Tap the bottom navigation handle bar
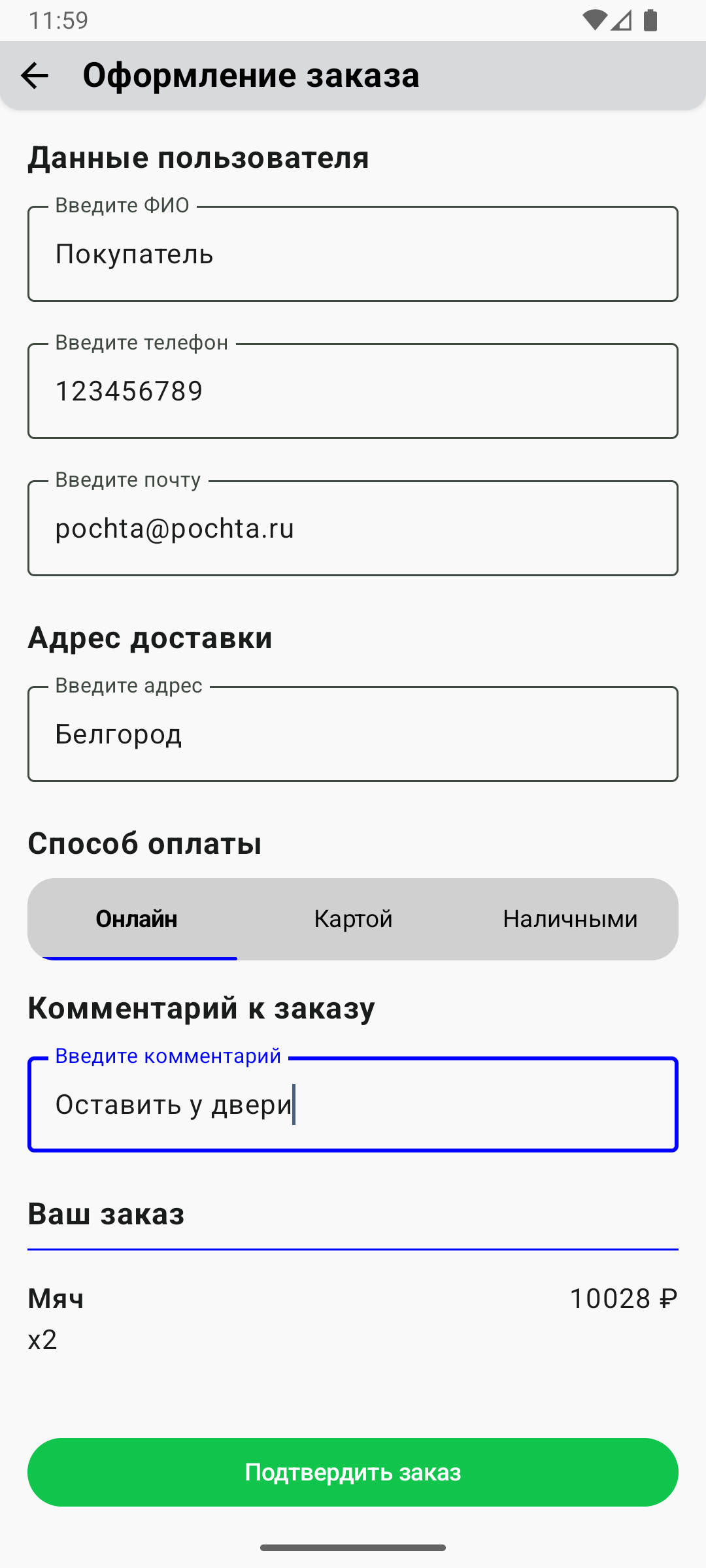 tap(353, 1548)
